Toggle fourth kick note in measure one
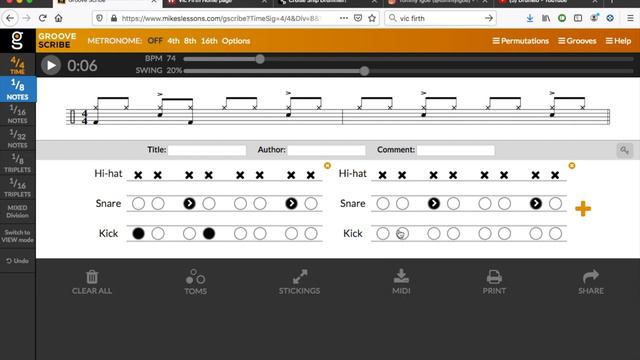This screenshot has height=360, width=640. [x=209, y=233]
